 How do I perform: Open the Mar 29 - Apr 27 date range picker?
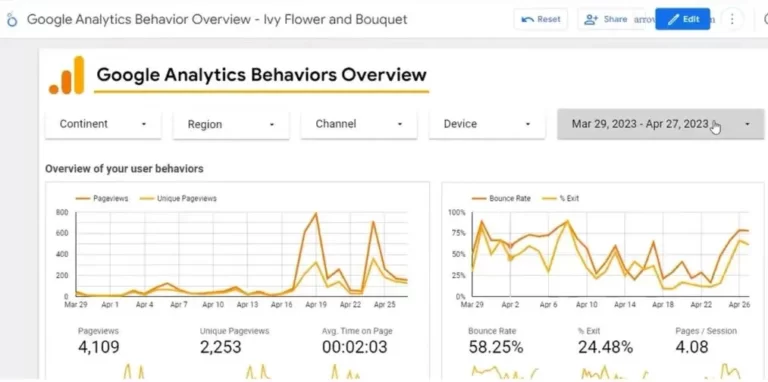click(x=661, y=124)
